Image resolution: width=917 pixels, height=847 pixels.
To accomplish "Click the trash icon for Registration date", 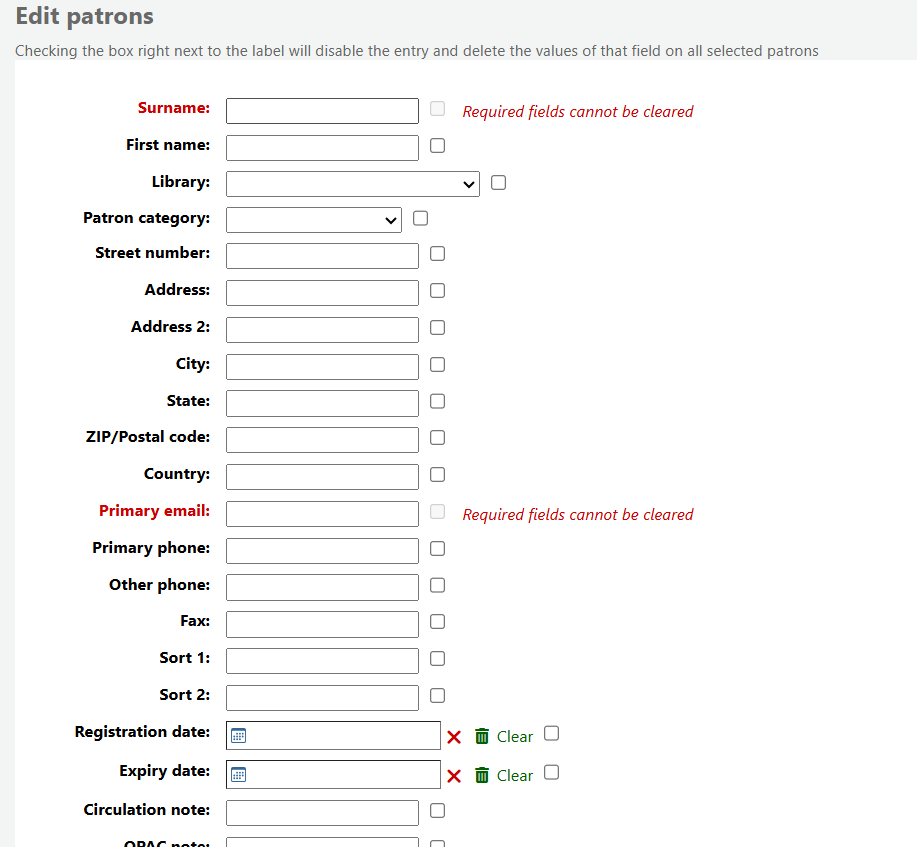I will point(482,736).
